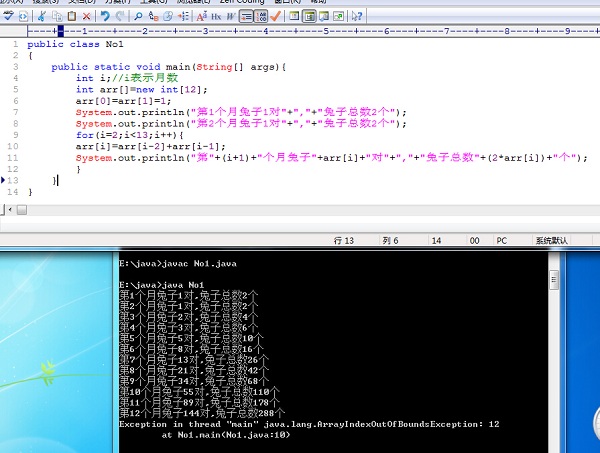The image size is (600, 453).
Task: Click the console window vertical scrollbar thumb
Action: [x=554, y=280]
